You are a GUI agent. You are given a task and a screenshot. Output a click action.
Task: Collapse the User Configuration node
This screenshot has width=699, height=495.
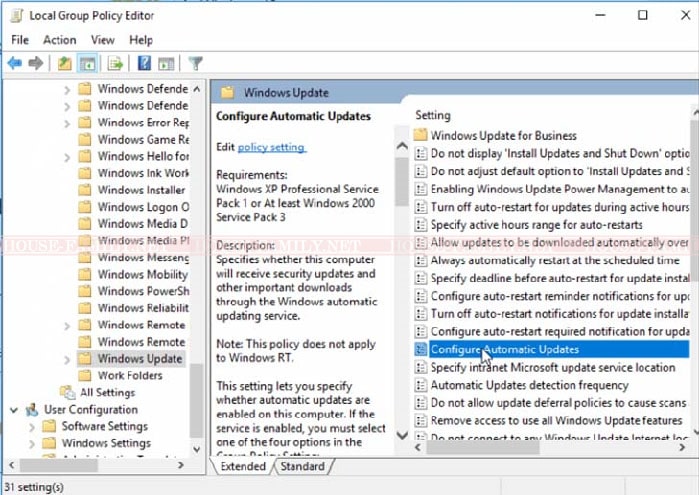14,410
